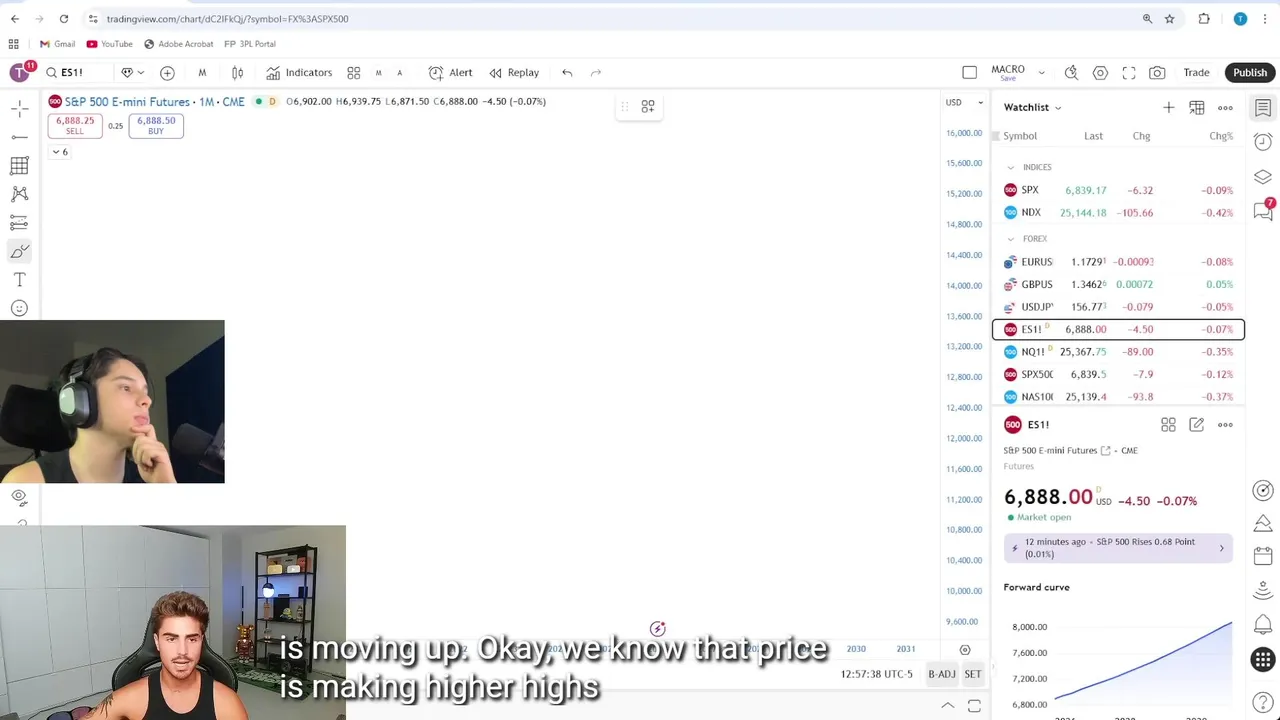Screen dimensions: 1280x720
Task: Open the economic calendar panel
Action: 1263,556
